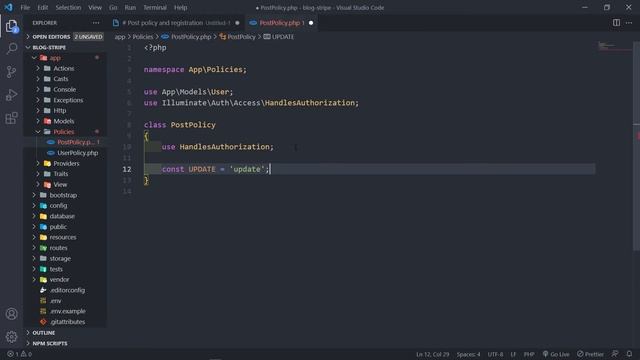Expand the tests folder

pyautogui.click(x=56, y=269)
